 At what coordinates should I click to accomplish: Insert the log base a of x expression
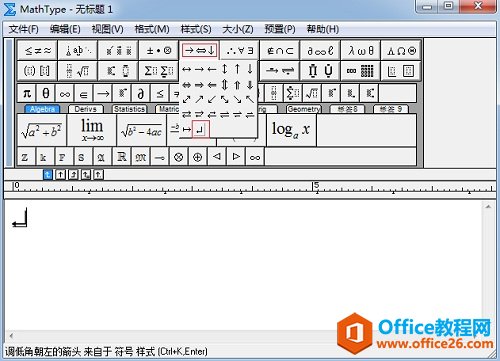pyautogui.click(x=291, y=130)
